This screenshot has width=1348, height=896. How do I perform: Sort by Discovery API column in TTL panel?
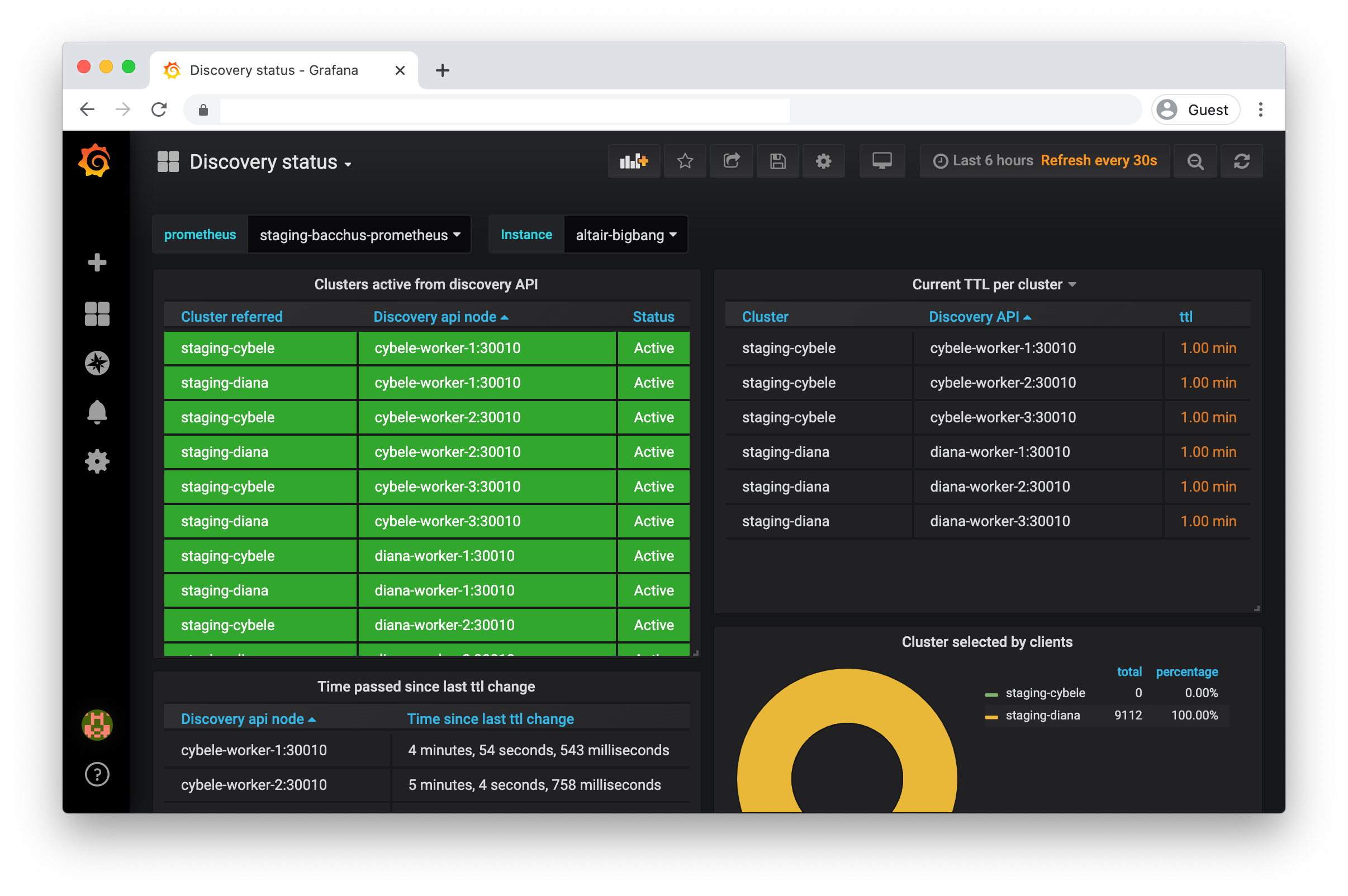(x=980, y=317)
